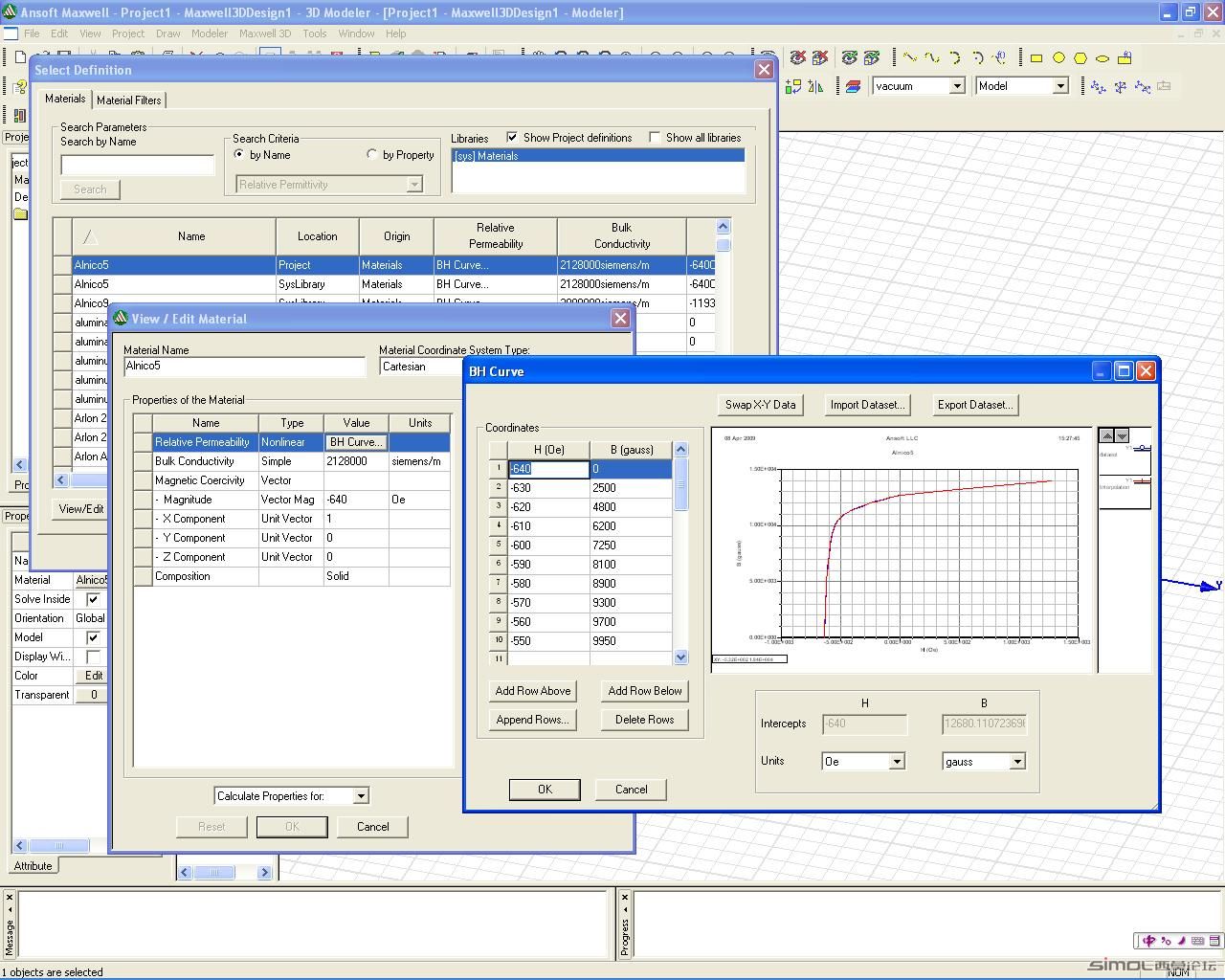Click the Search by Name input field
The height and width of the screenshot is (980, 1225).
138,165
